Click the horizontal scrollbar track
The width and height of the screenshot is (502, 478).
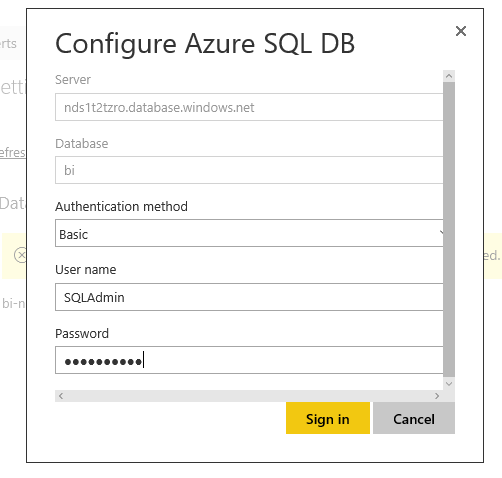249,396
